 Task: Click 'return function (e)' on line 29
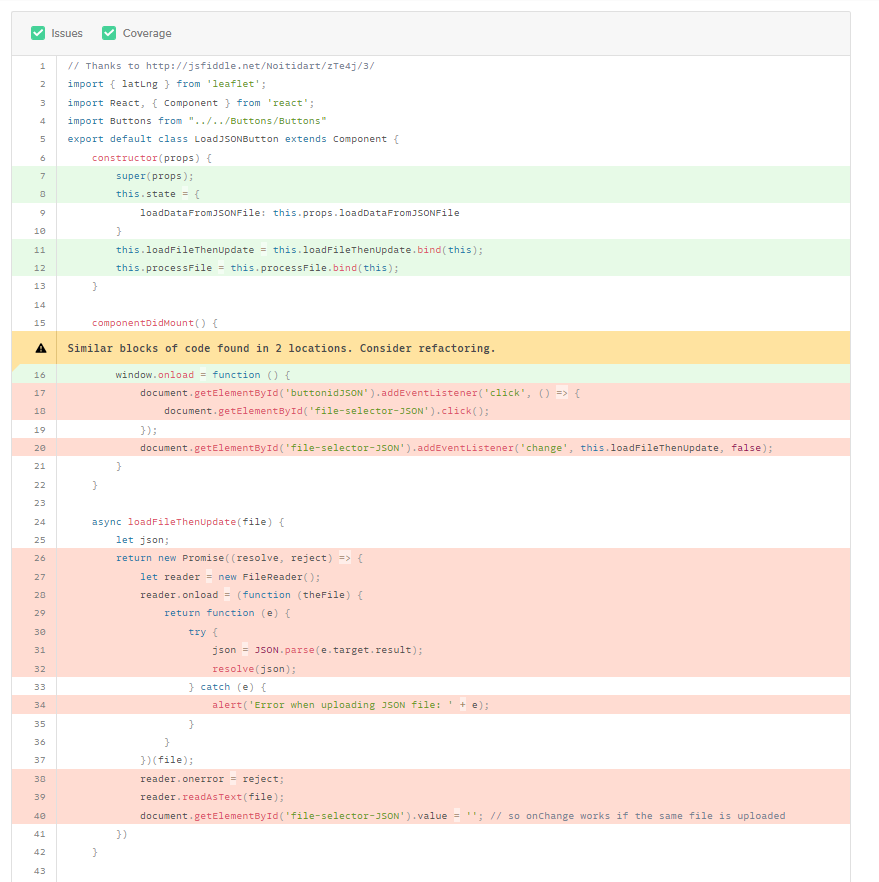click(x=221, y=613)
